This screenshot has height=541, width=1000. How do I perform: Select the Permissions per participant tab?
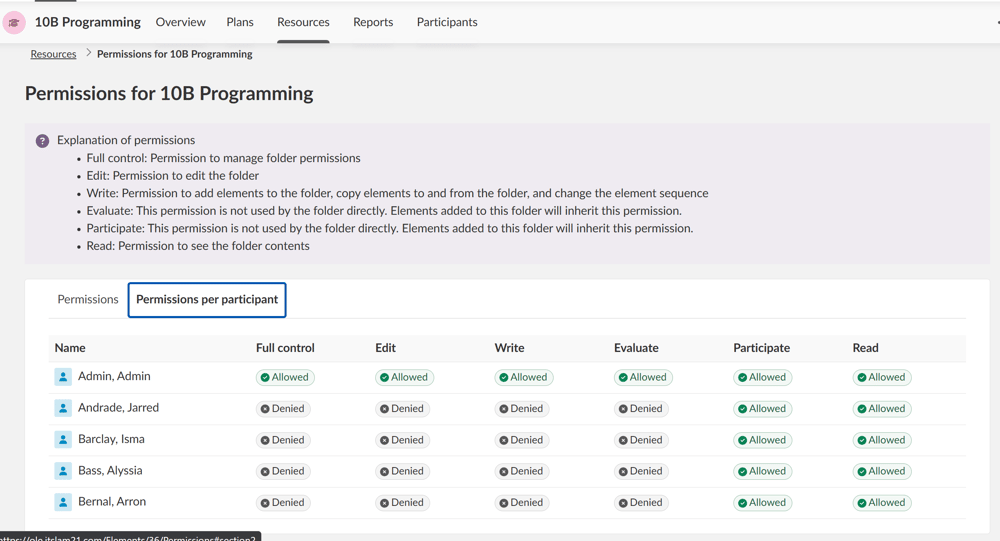click(x=207, y=299)
